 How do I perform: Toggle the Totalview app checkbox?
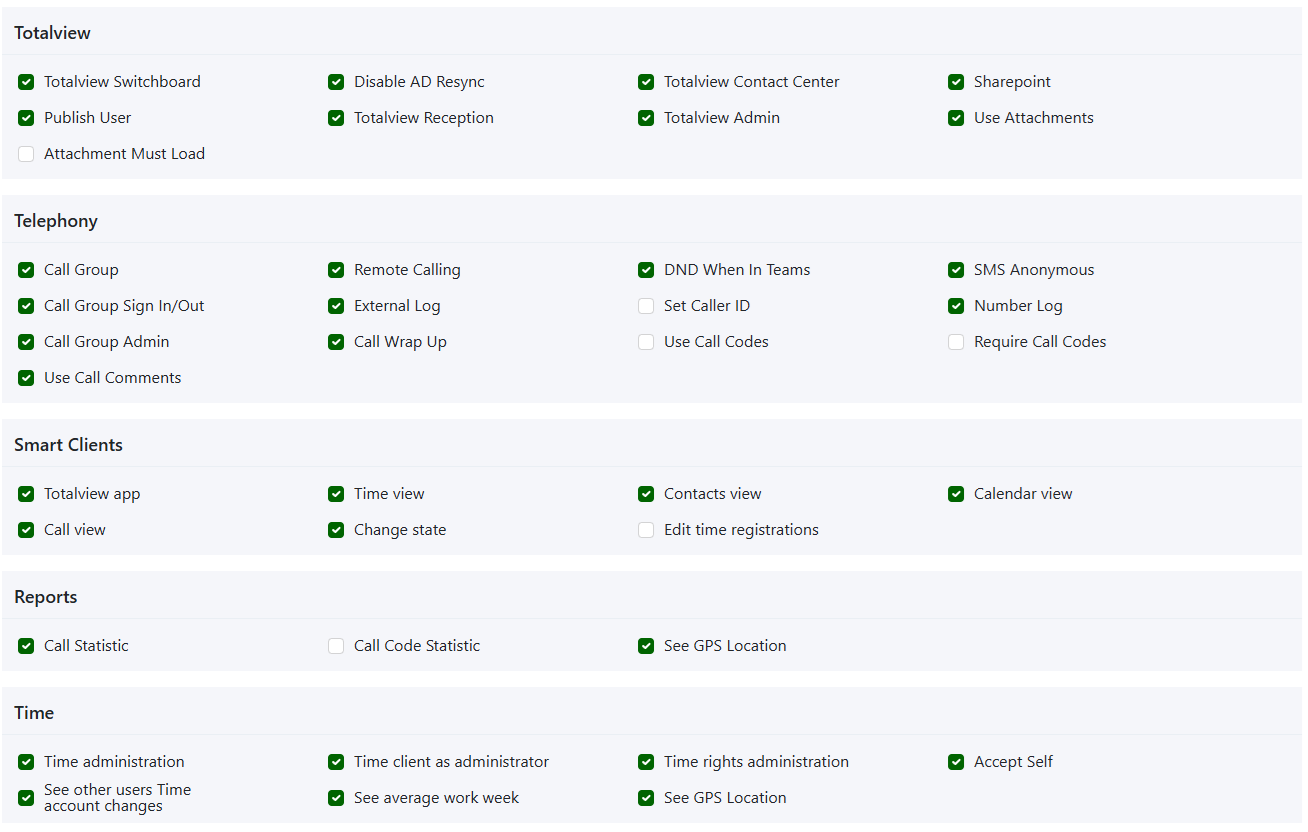point(26,494)
